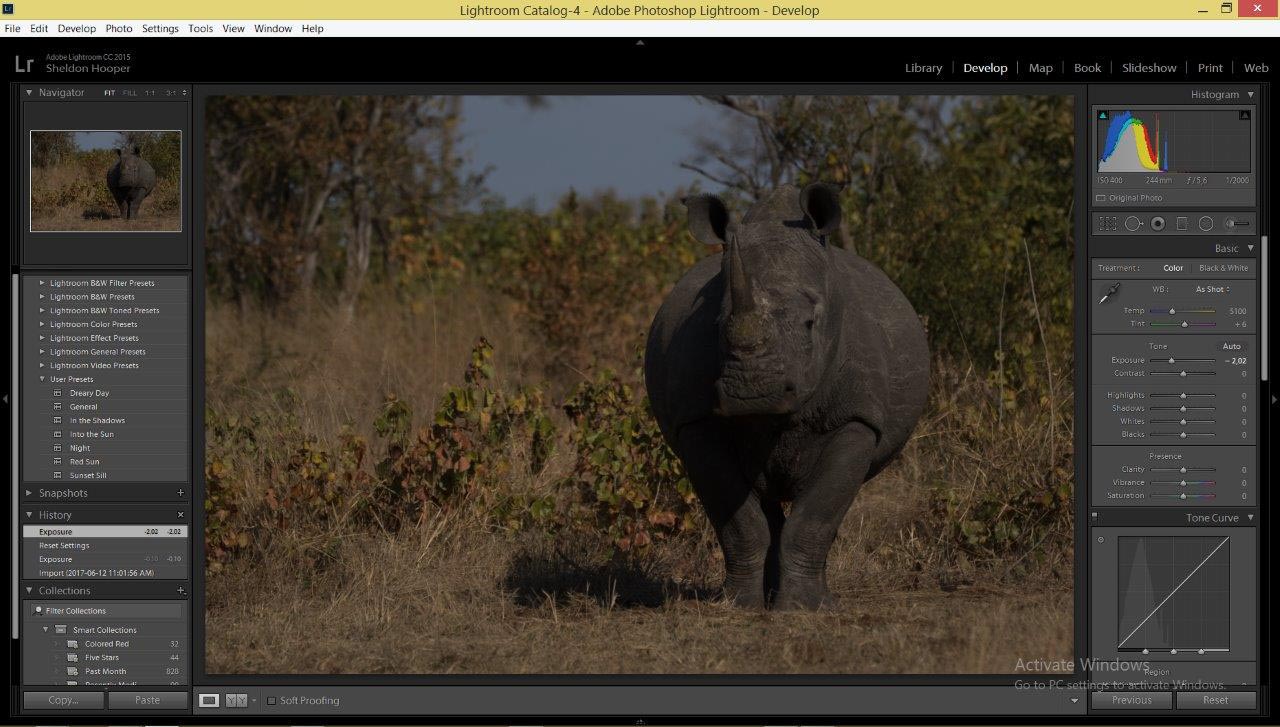
Task: Apply the Into the Sun preset
Action: 91,435
